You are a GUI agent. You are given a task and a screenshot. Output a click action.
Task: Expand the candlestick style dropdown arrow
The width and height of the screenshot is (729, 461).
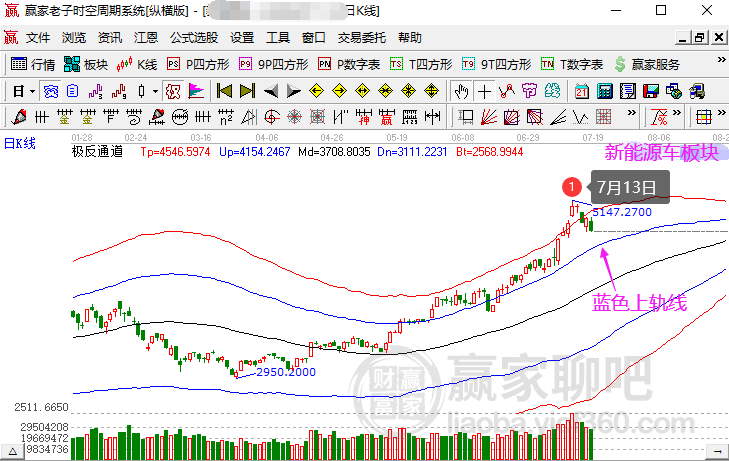[155, 91]
